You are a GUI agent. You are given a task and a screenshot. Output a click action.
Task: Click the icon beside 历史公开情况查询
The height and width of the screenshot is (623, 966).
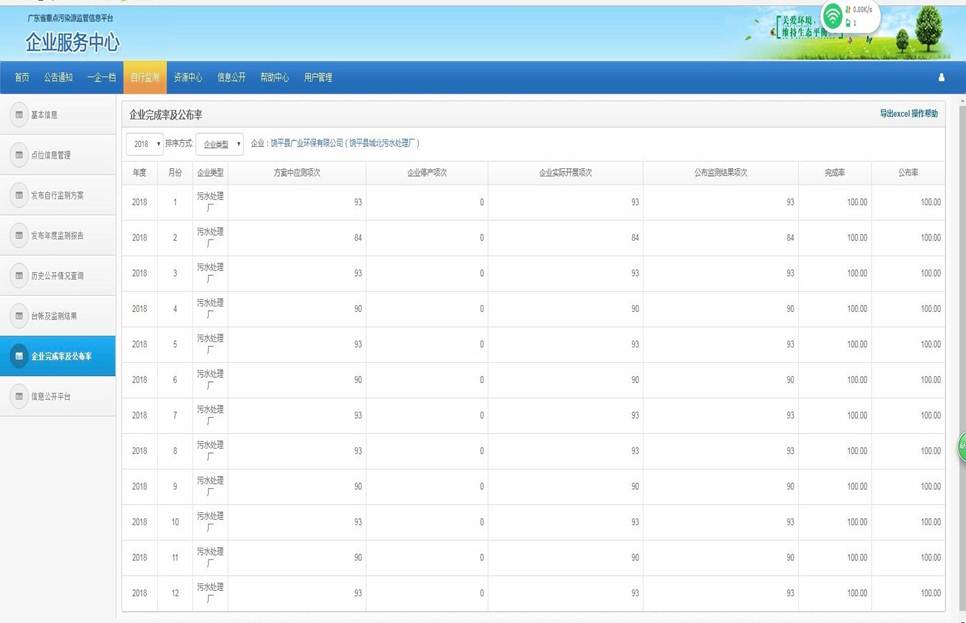pyautogui.click(x=19, y=275)
